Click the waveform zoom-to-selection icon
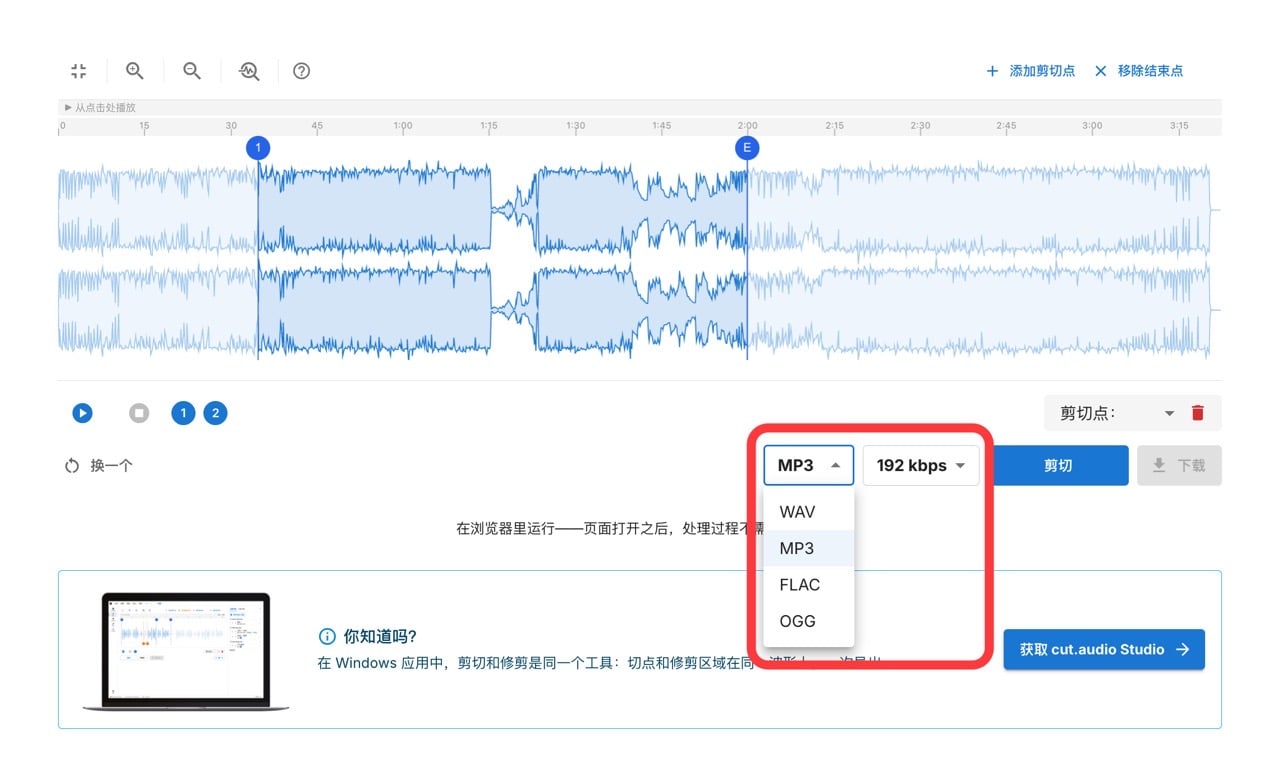This screenshot has height=774, width=1280. coord(249,71)
